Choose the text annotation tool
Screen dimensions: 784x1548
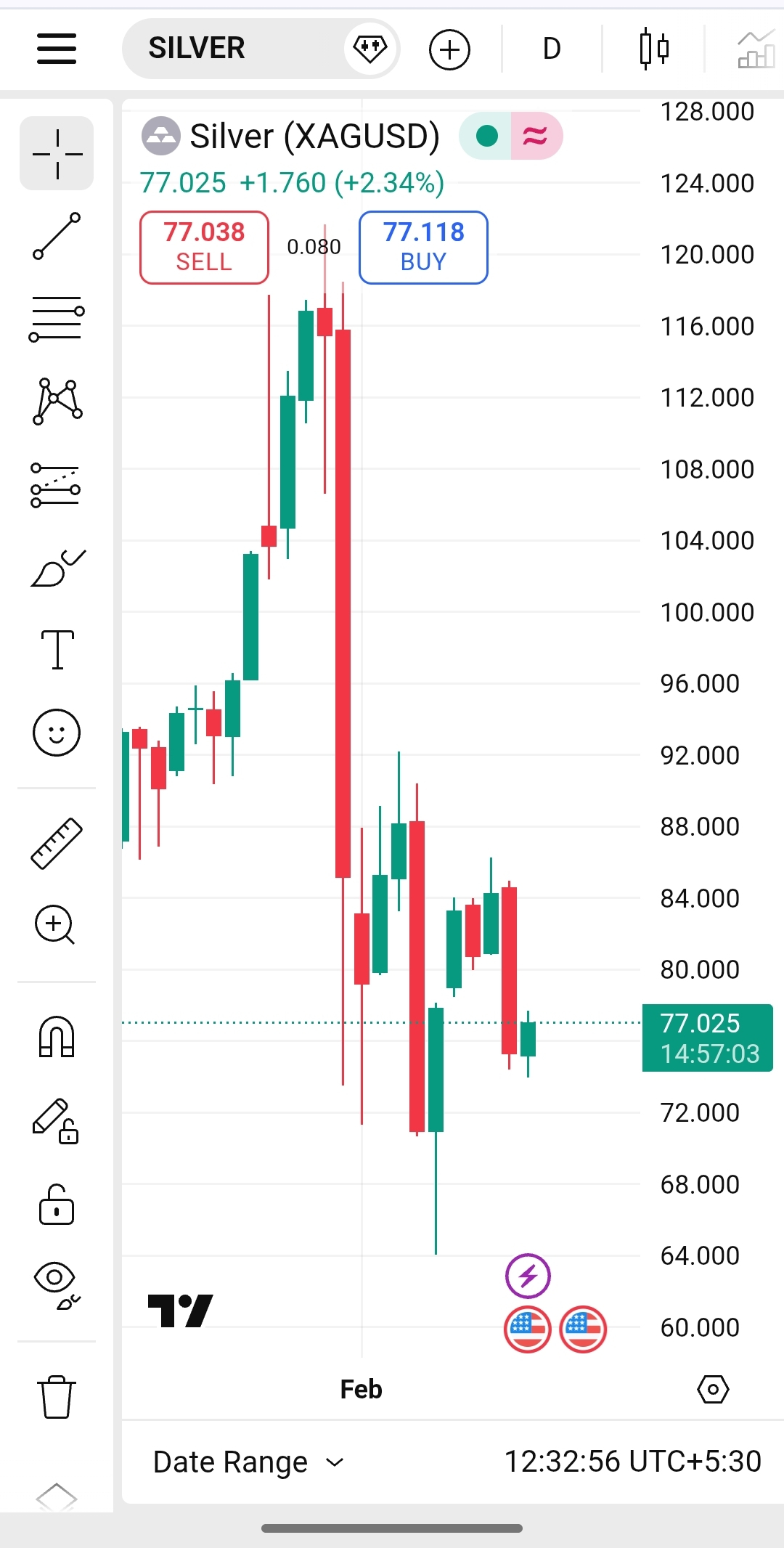57,649
